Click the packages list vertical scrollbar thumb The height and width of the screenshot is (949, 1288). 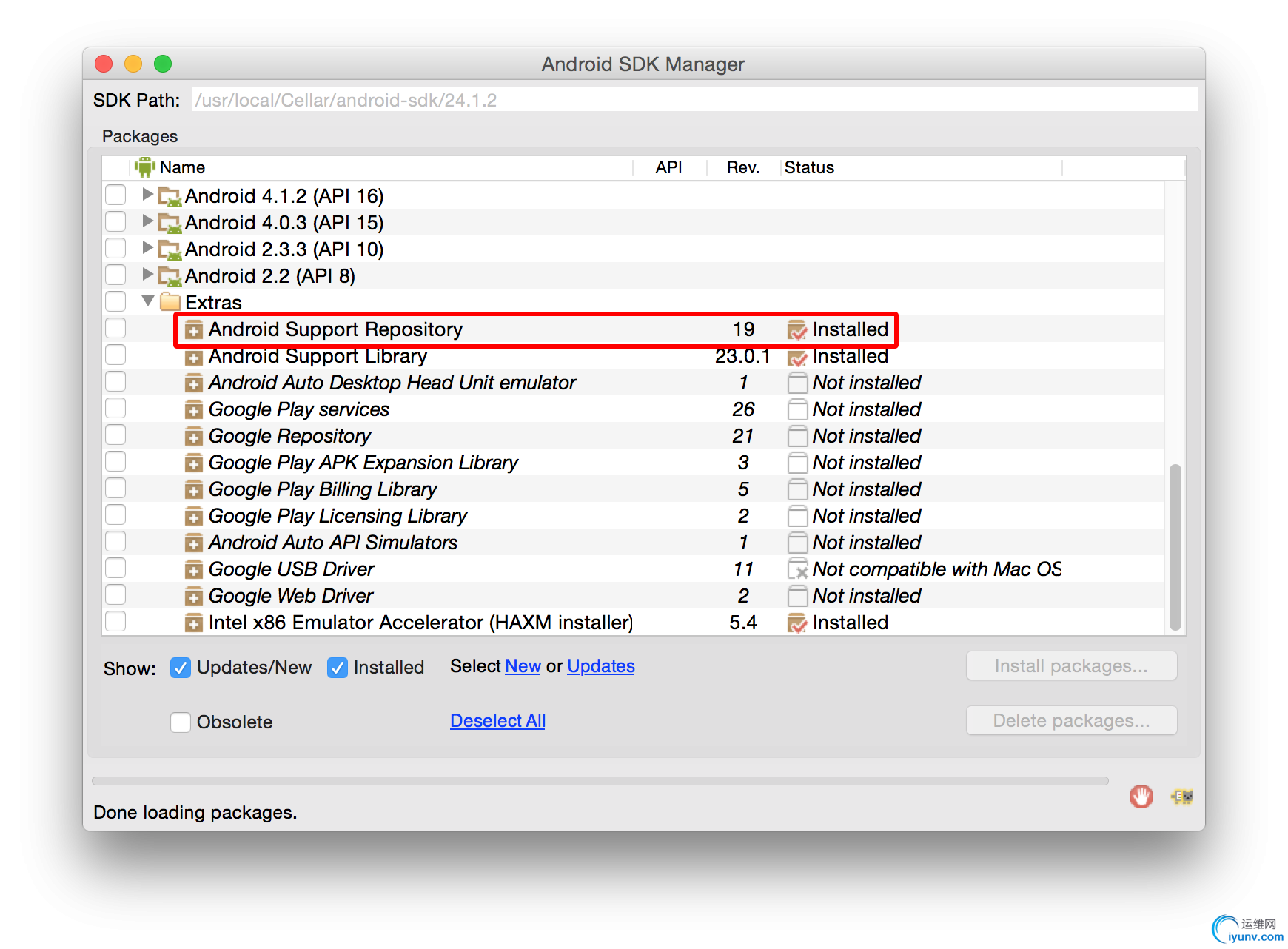(x=1175, y=548)
